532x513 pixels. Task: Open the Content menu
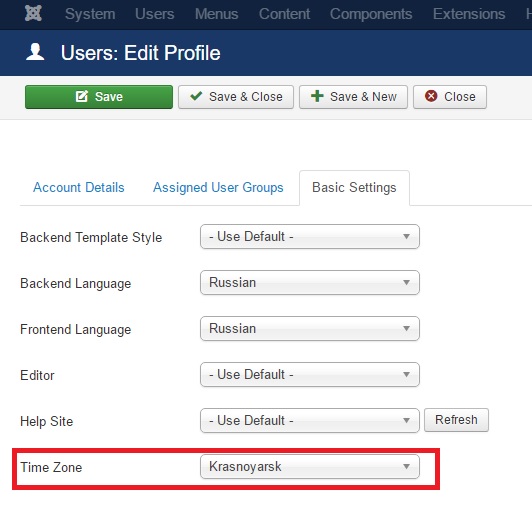click(284, 14)
